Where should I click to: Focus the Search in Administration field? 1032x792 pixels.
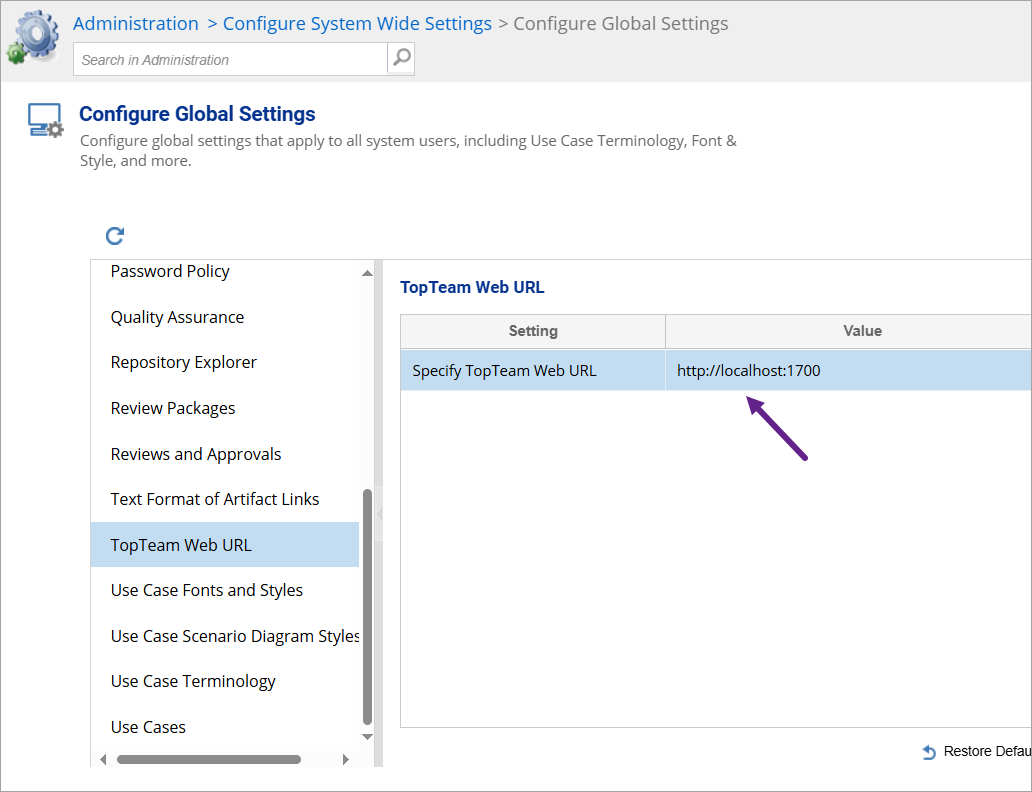(x=230, y=59)
